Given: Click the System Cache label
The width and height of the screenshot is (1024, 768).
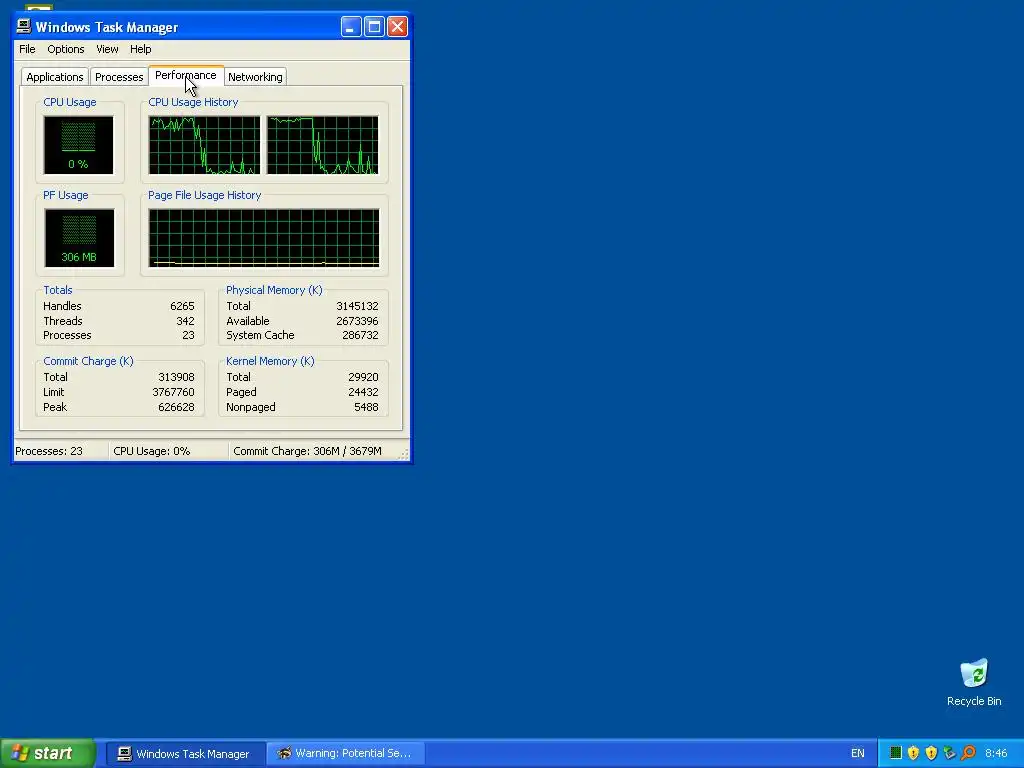Looking at the screenshot, I should pos(260,336).
